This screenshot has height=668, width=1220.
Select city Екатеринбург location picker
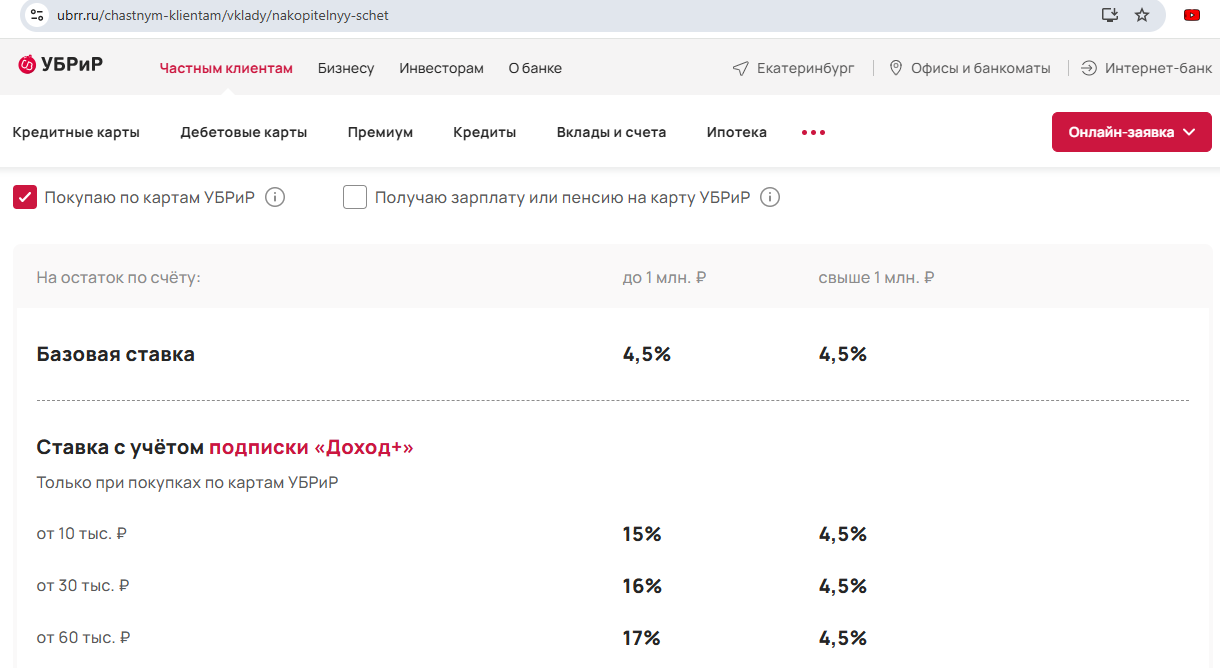pos(794,68)
